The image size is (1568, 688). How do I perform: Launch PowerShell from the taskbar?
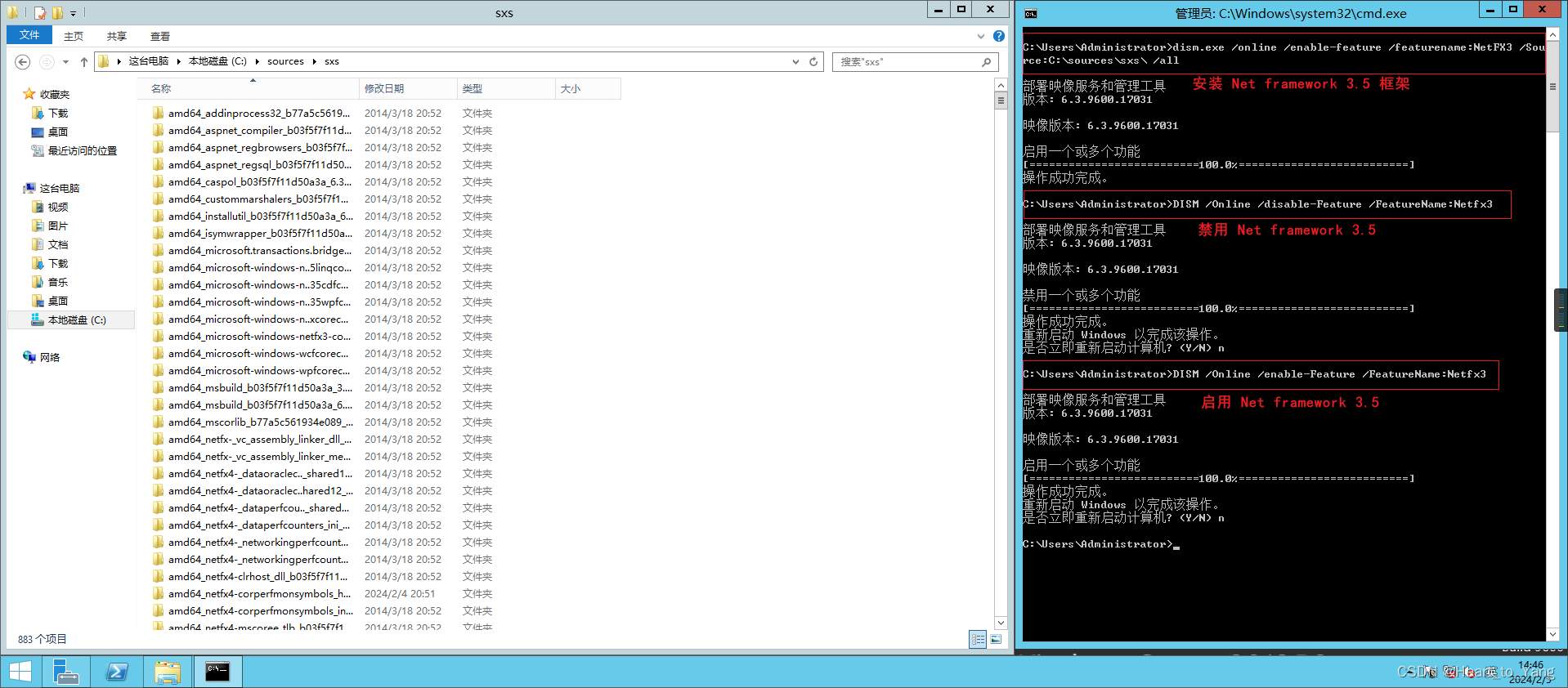click(x=117, y=672)
